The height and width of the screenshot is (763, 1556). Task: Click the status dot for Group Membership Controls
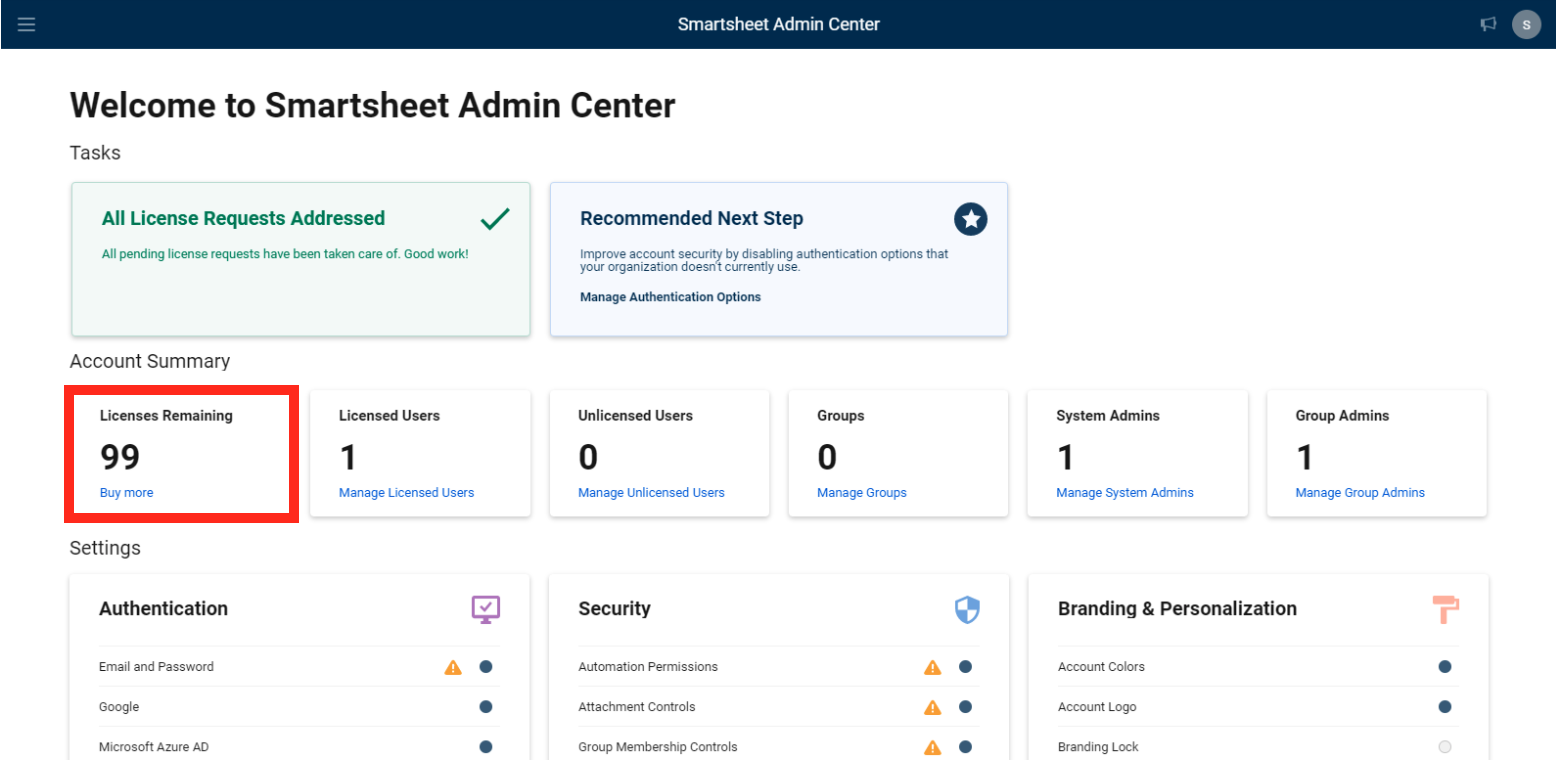tap(965, 747)
